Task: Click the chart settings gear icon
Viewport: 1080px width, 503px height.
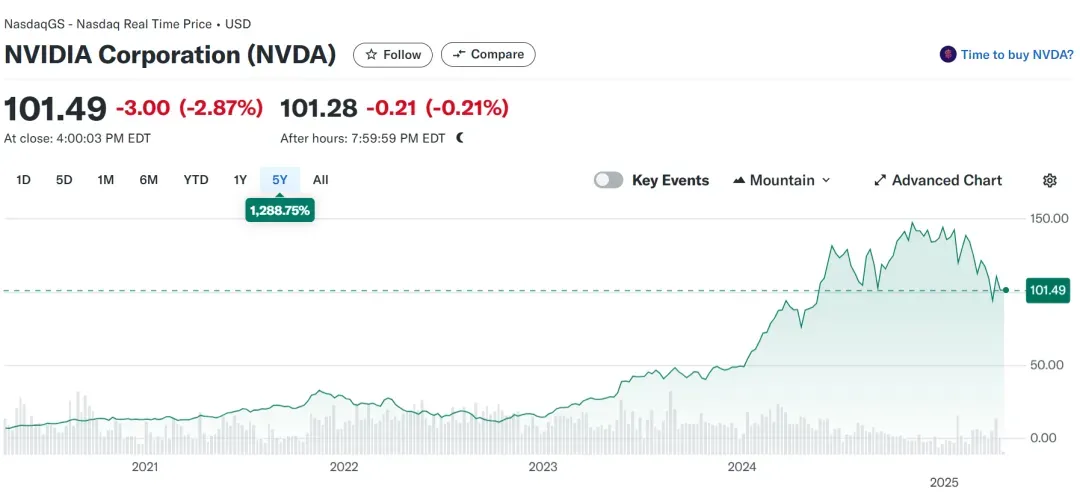Action: 1050,180
